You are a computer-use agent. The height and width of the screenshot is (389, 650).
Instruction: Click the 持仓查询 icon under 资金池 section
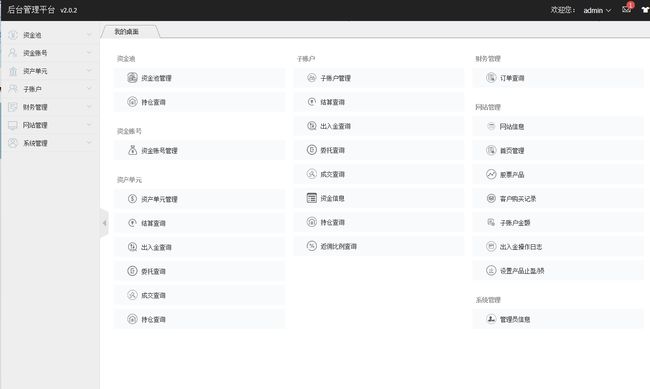pyautogui.click(x=132, y=102)
